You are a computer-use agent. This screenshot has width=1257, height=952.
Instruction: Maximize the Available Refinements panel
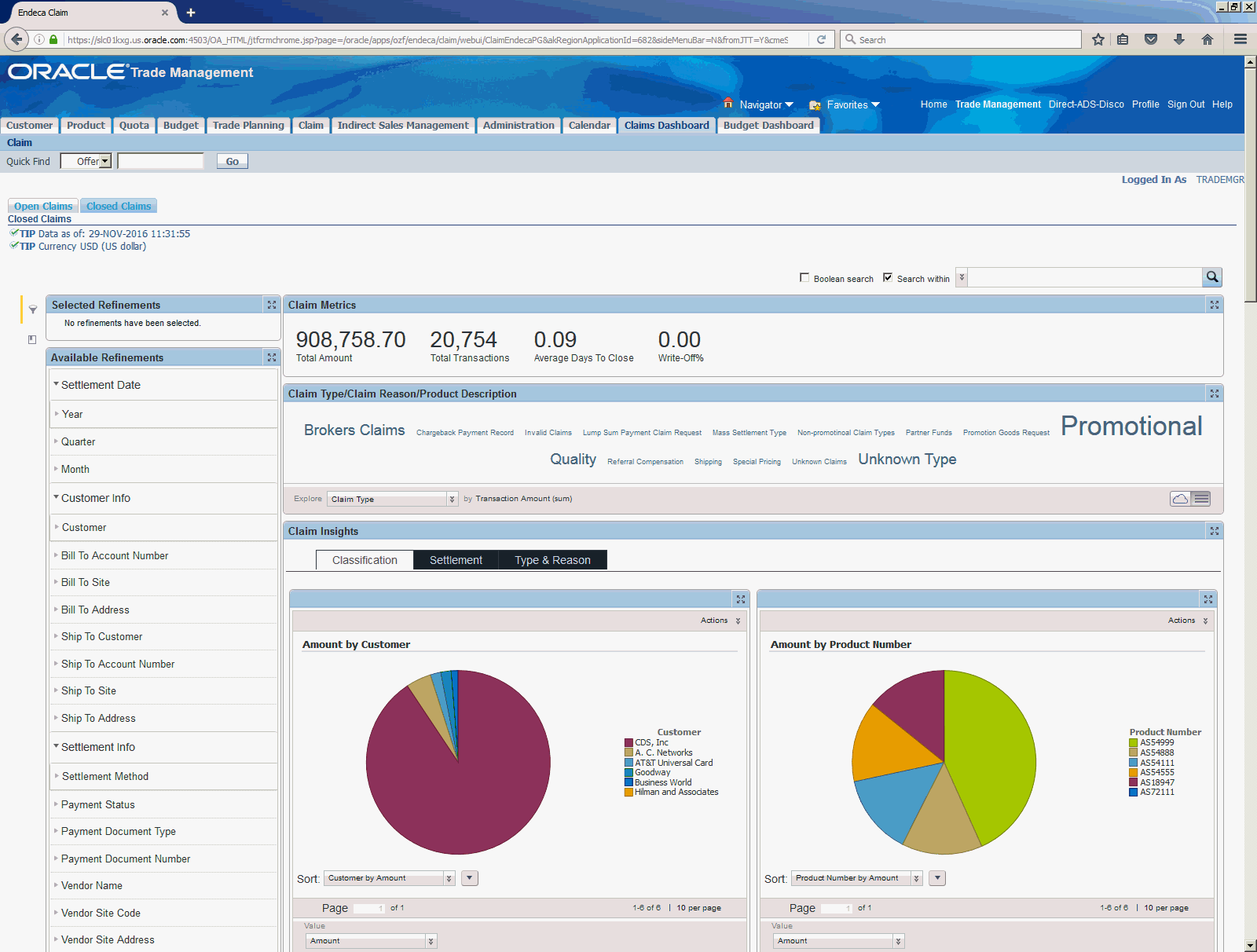(x=272, y=357)
